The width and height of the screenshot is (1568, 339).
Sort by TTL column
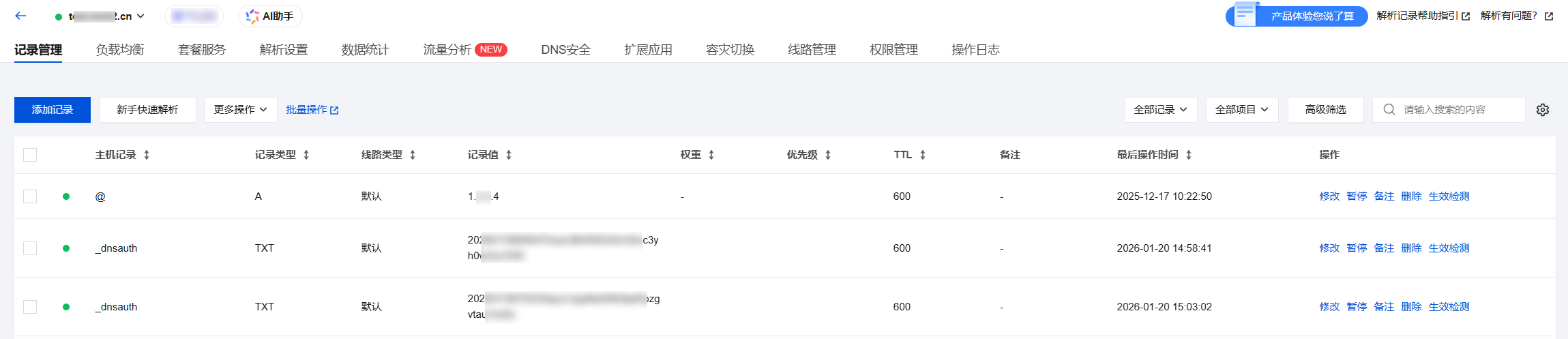pos(923,155)
